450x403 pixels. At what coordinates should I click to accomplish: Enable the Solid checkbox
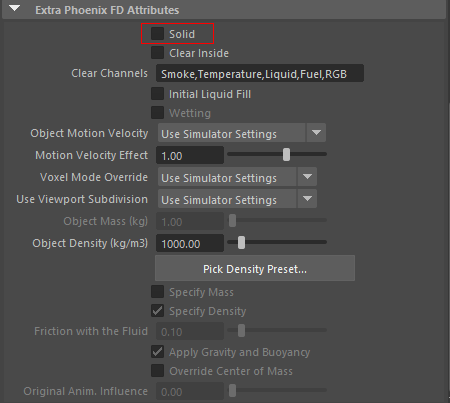157,34
